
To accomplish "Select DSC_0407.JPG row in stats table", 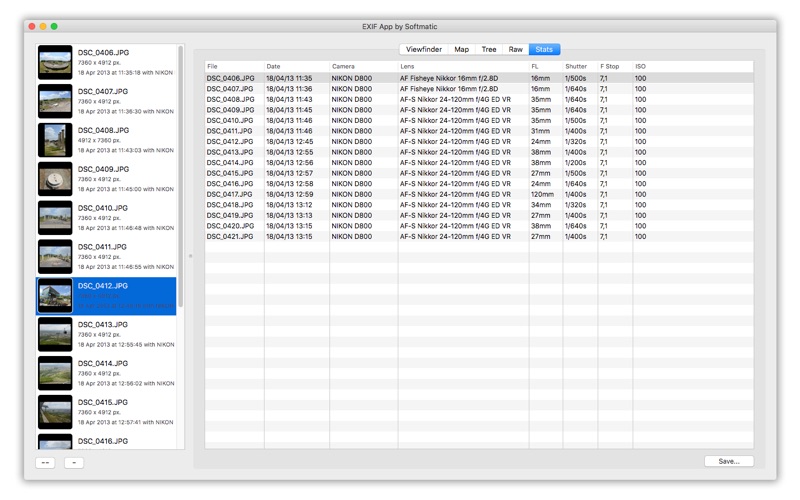I will (x=479, y=89).
